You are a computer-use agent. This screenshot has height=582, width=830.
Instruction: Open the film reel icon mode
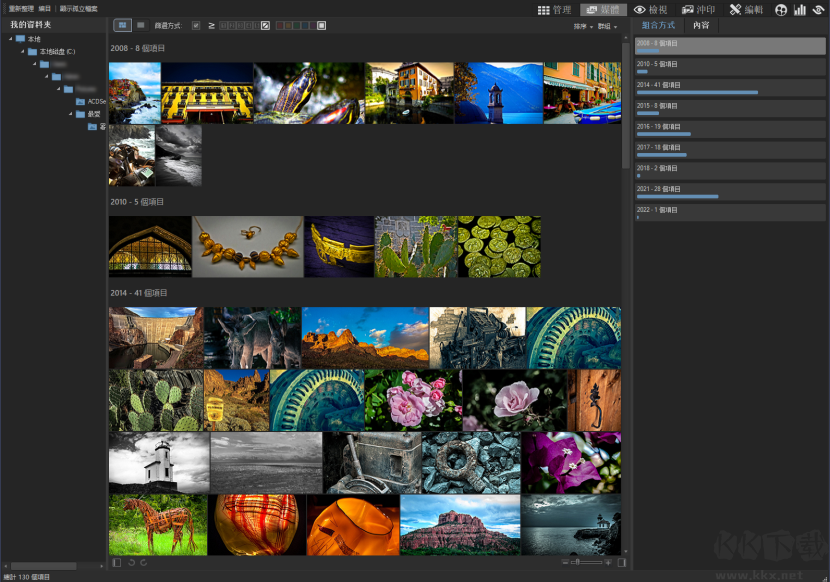coord(780,9)
